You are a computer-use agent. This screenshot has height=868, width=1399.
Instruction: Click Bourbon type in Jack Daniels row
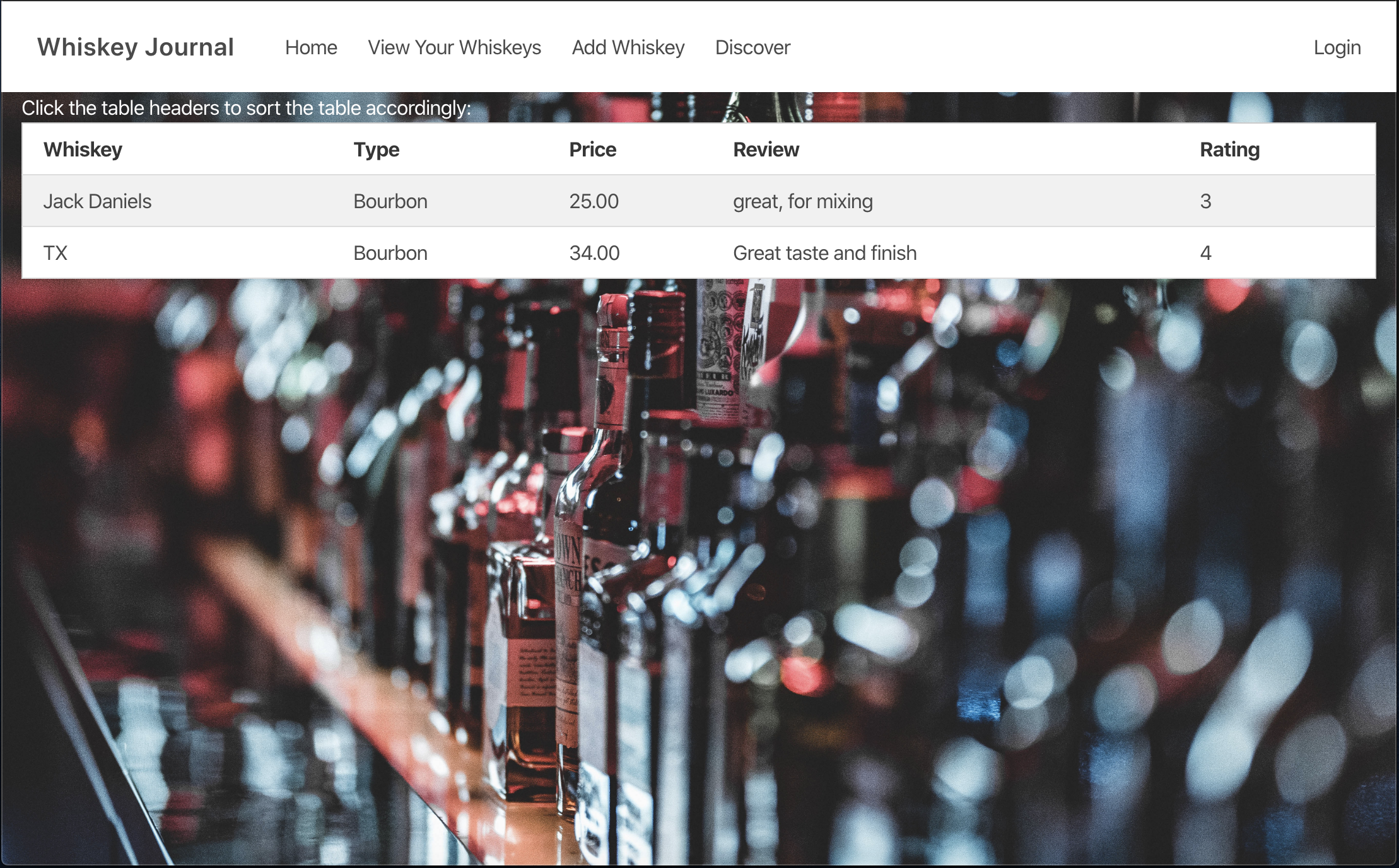coord(390,201)
